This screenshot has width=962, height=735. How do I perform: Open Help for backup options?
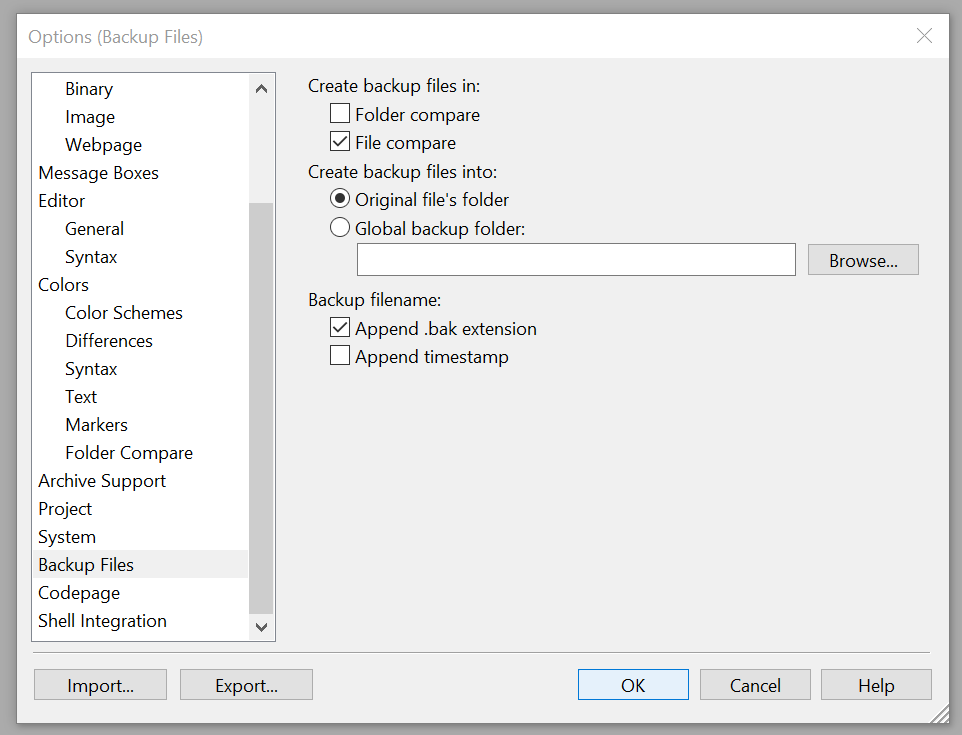tap(876, 685)
